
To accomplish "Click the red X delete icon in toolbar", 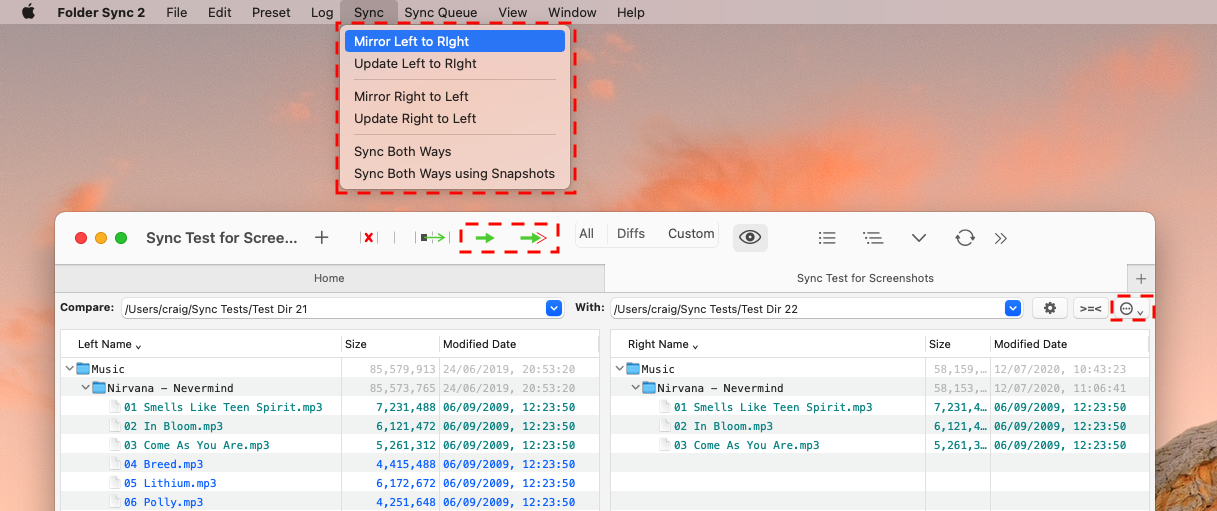I will click(x=369, y=238).
